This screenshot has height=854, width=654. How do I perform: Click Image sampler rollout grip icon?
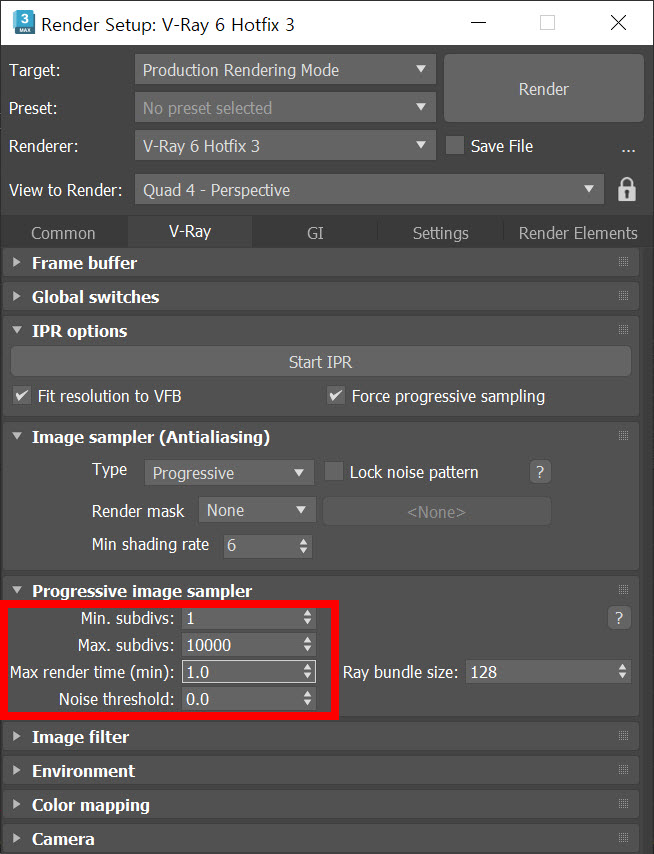click(624, 435)
